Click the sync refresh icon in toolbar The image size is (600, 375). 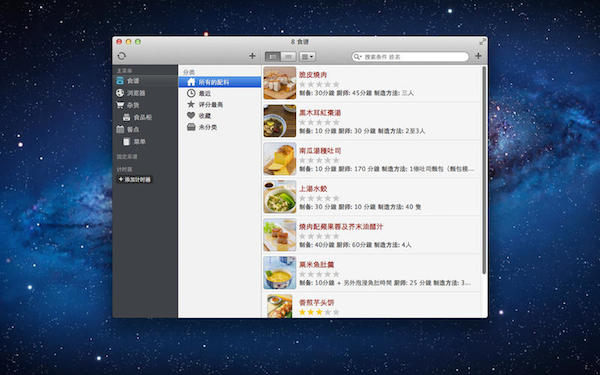pos(122,56)
